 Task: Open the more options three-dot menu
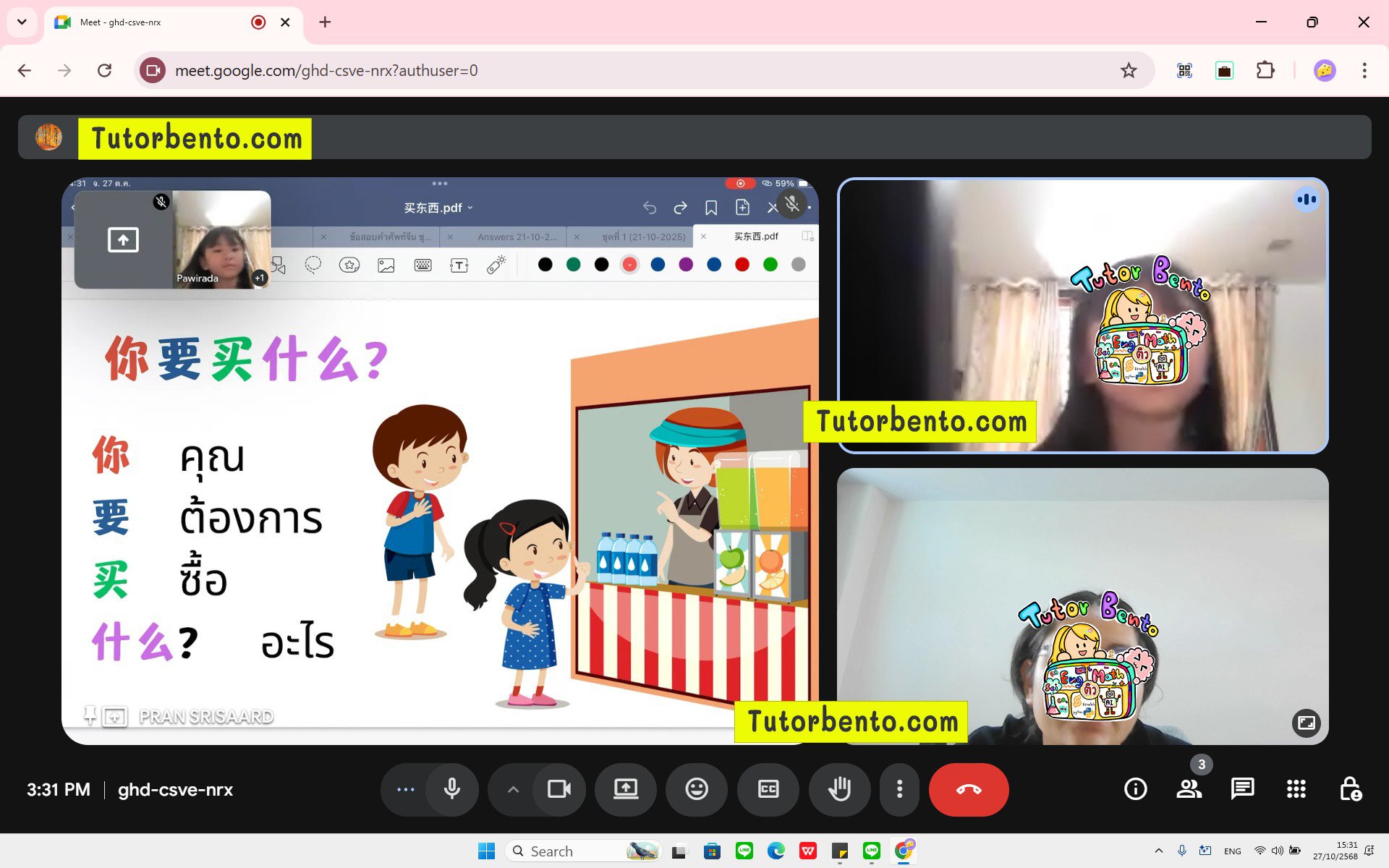[899, 790]
